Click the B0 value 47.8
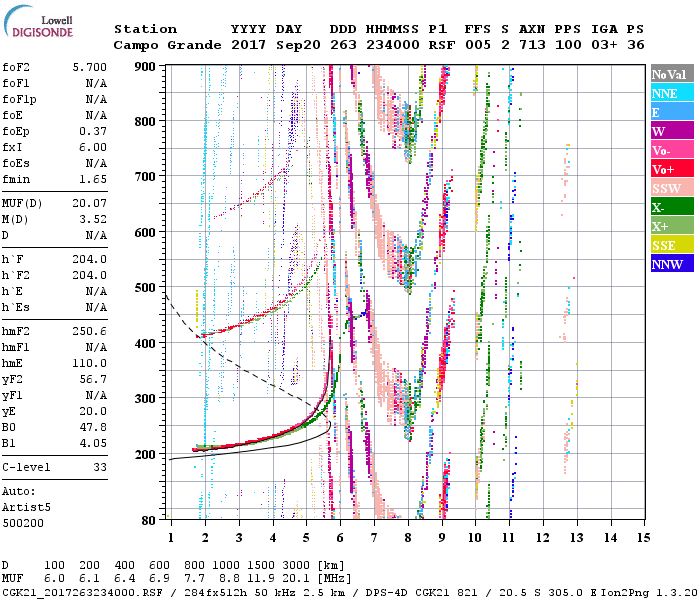The height and width of the screenshot is (600, 700). point(93,427)
